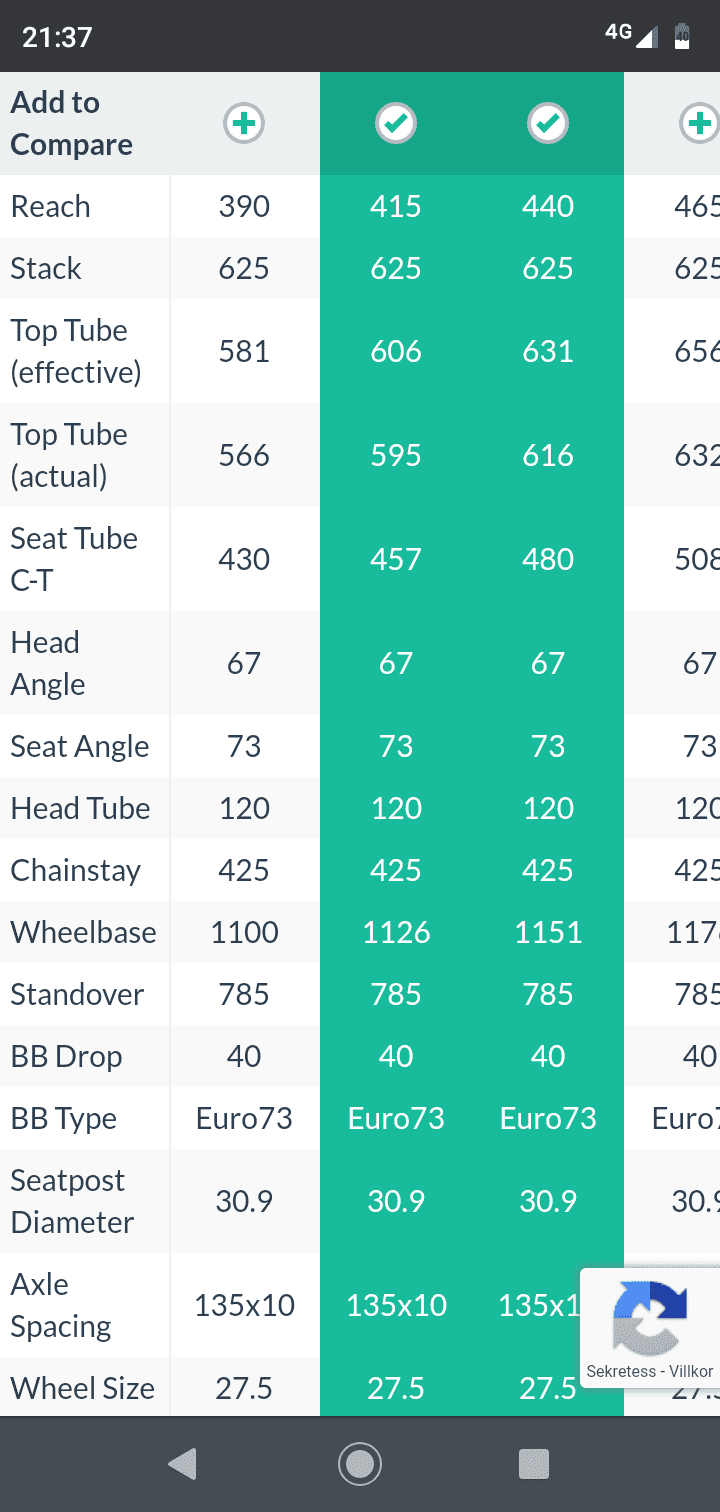Tap the Android recent apps square
This screenshot has height=1512, width=720.
pos(535,1464)
